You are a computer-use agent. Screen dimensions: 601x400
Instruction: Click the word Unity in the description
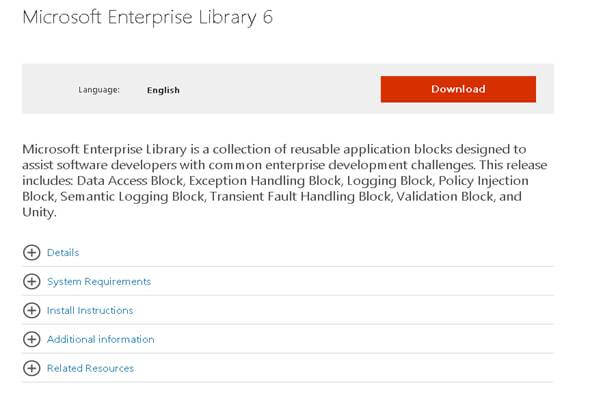click(x=40, y=213)
